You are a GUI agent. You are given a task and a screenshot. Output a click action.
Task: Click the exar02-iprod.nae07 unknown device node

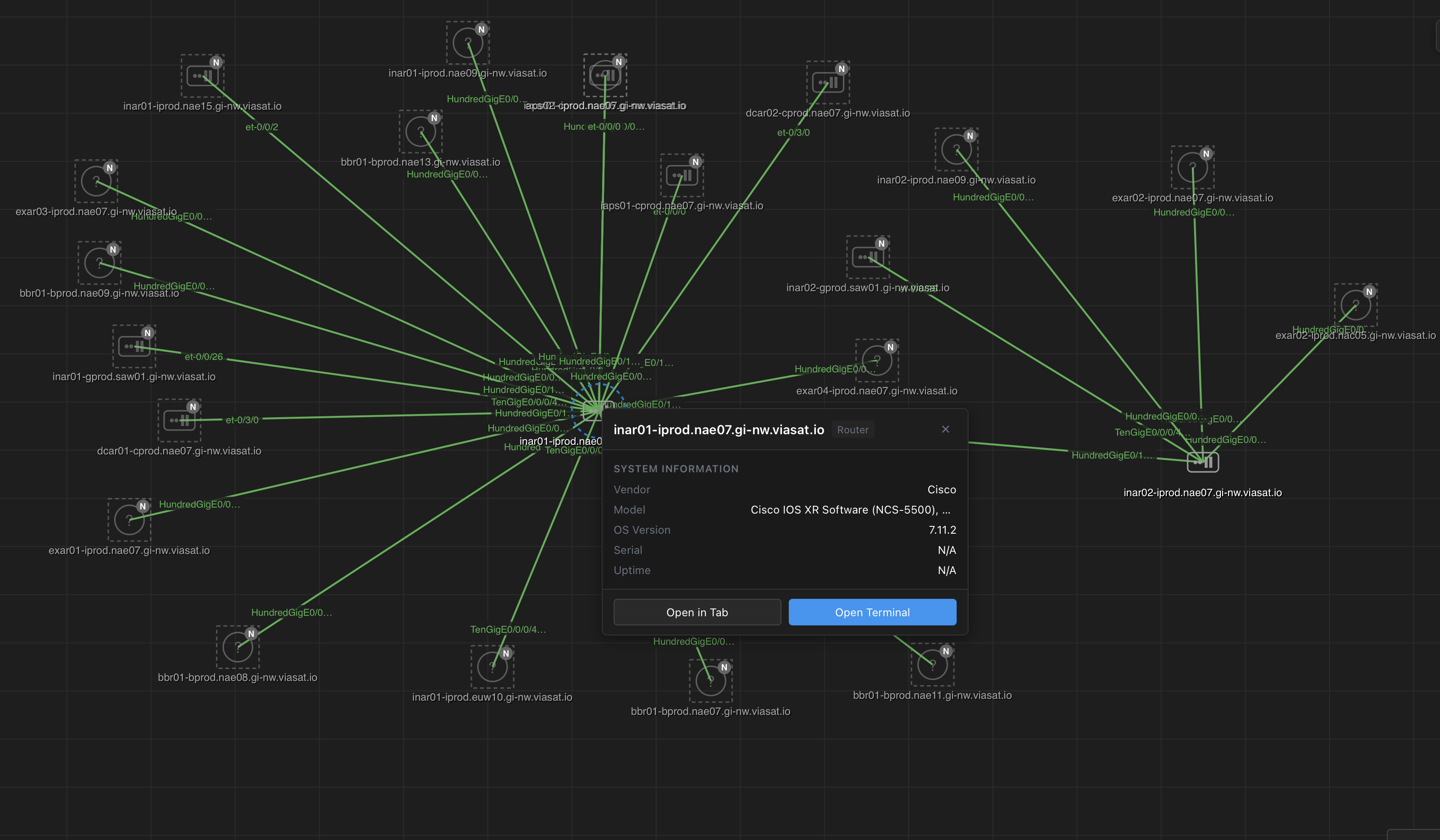[1192, 167]
